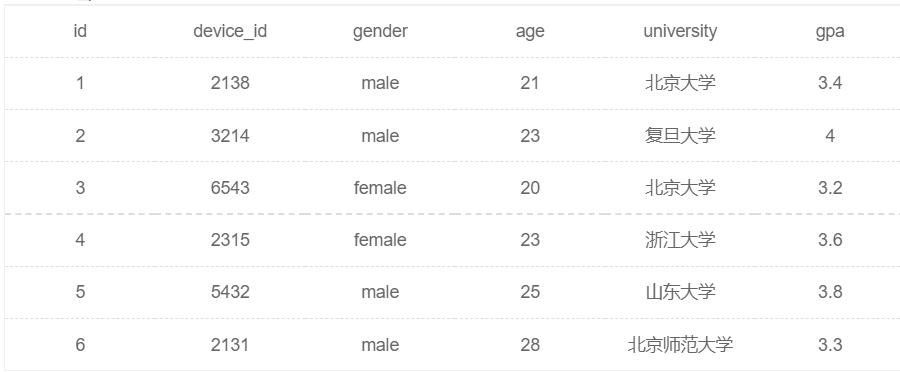Click the id column header

click(x=80, y=31)
